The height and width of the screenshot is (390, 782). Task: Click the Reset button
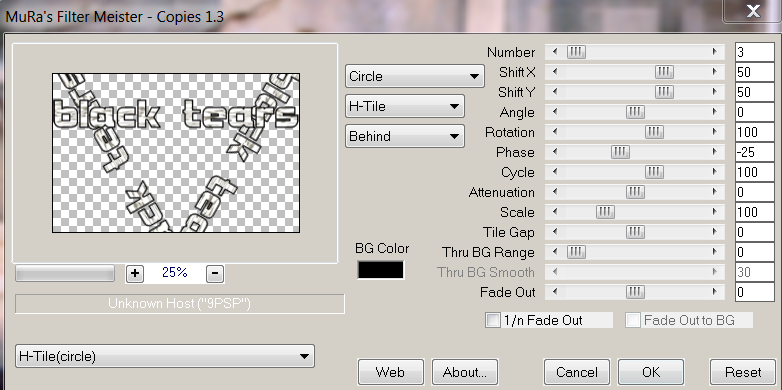click(x=743, y=372)
